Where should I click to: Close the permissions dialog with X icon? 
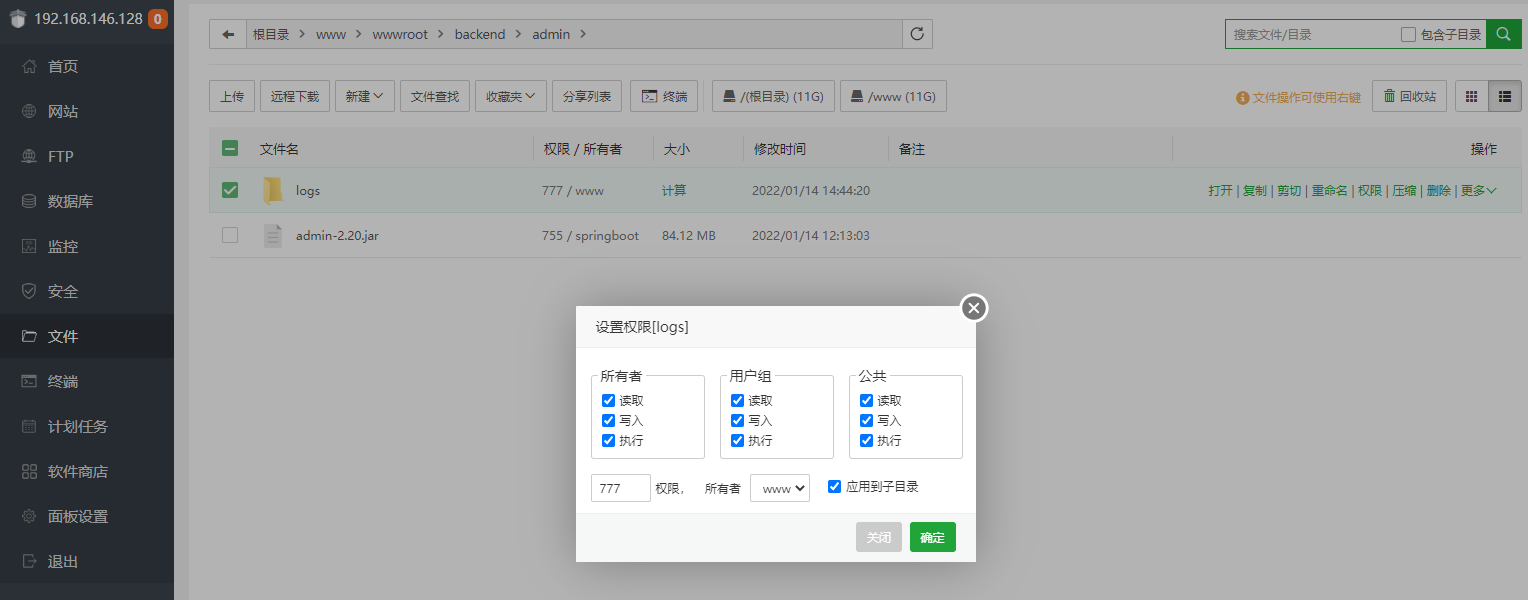(974, 308)
